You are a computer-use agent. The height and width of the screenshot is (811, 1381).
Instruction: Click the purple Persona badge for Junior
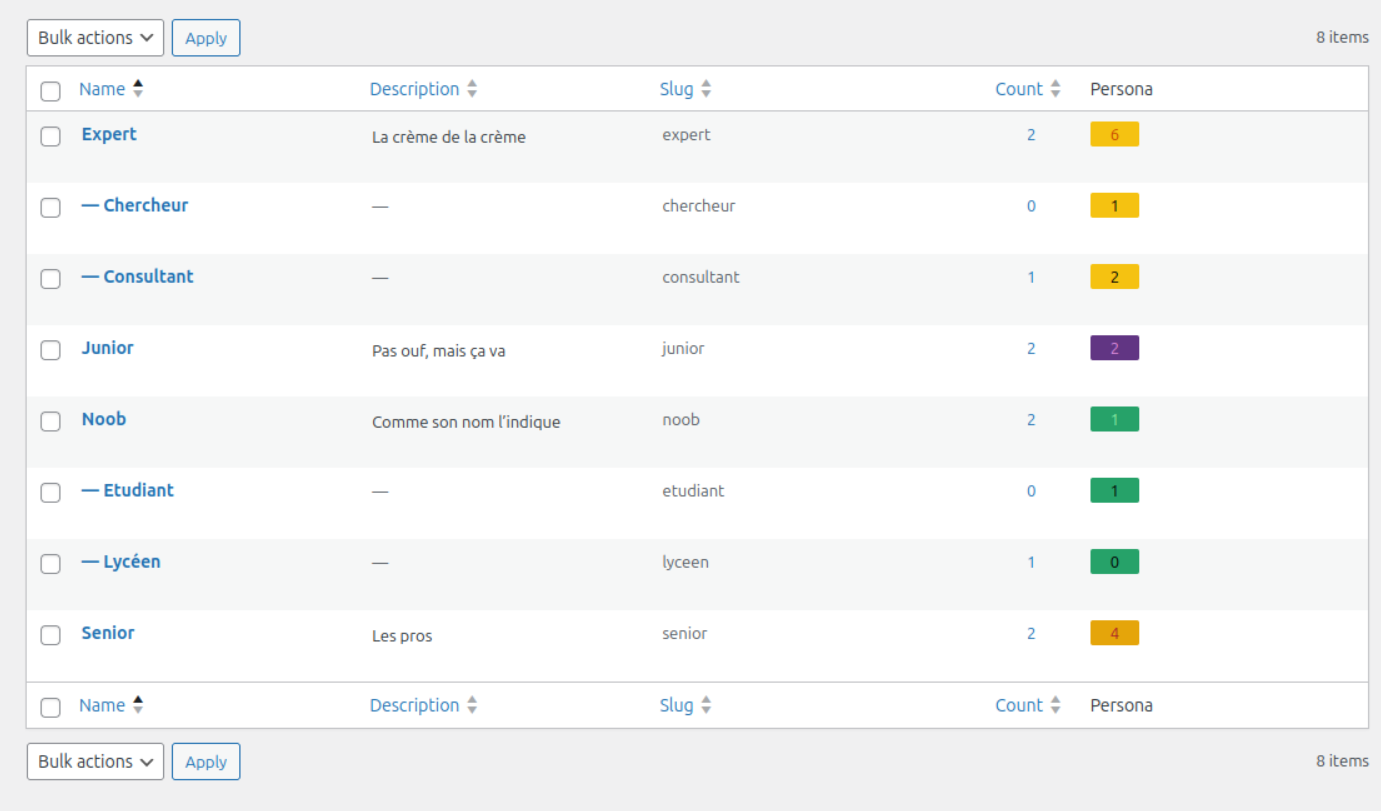pos(1114,349)
